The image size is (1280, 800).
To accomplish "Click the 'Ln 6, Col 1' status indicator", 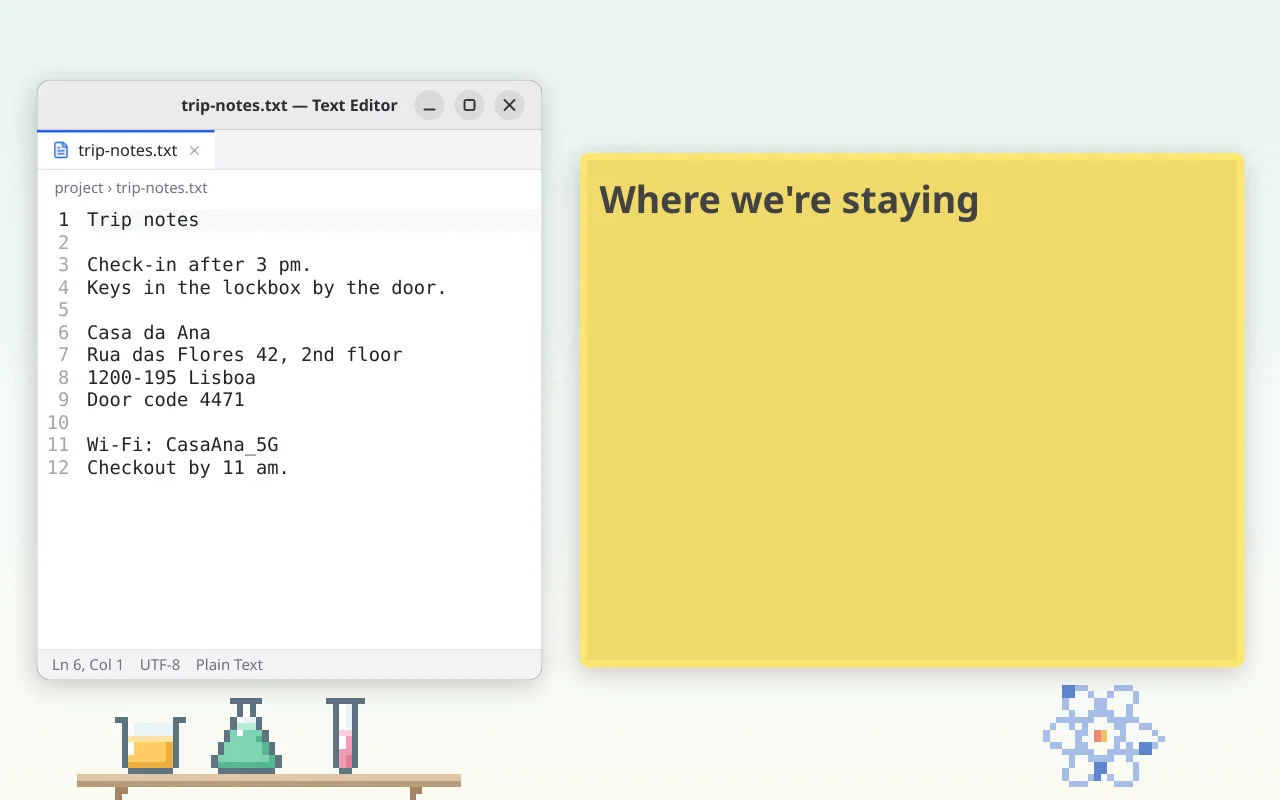I will pos(88,665).
